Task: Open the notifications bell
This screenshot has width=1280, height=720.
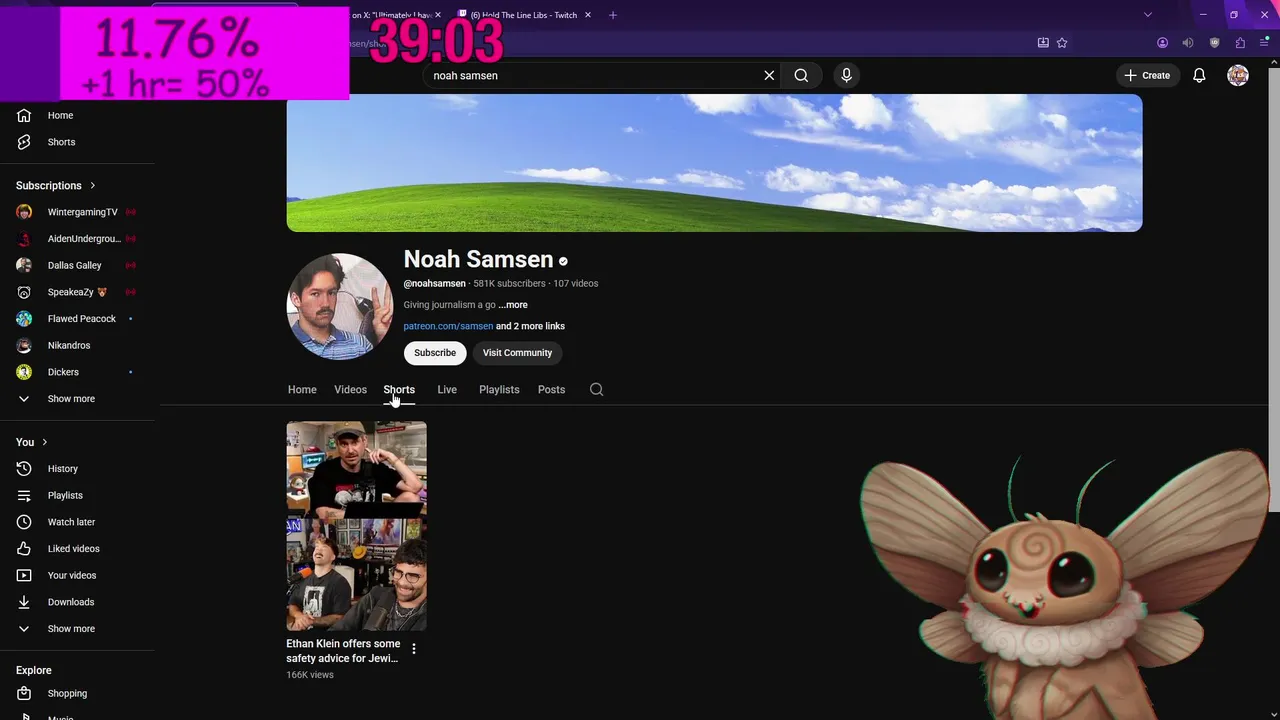Action: tap(1199, 75)
